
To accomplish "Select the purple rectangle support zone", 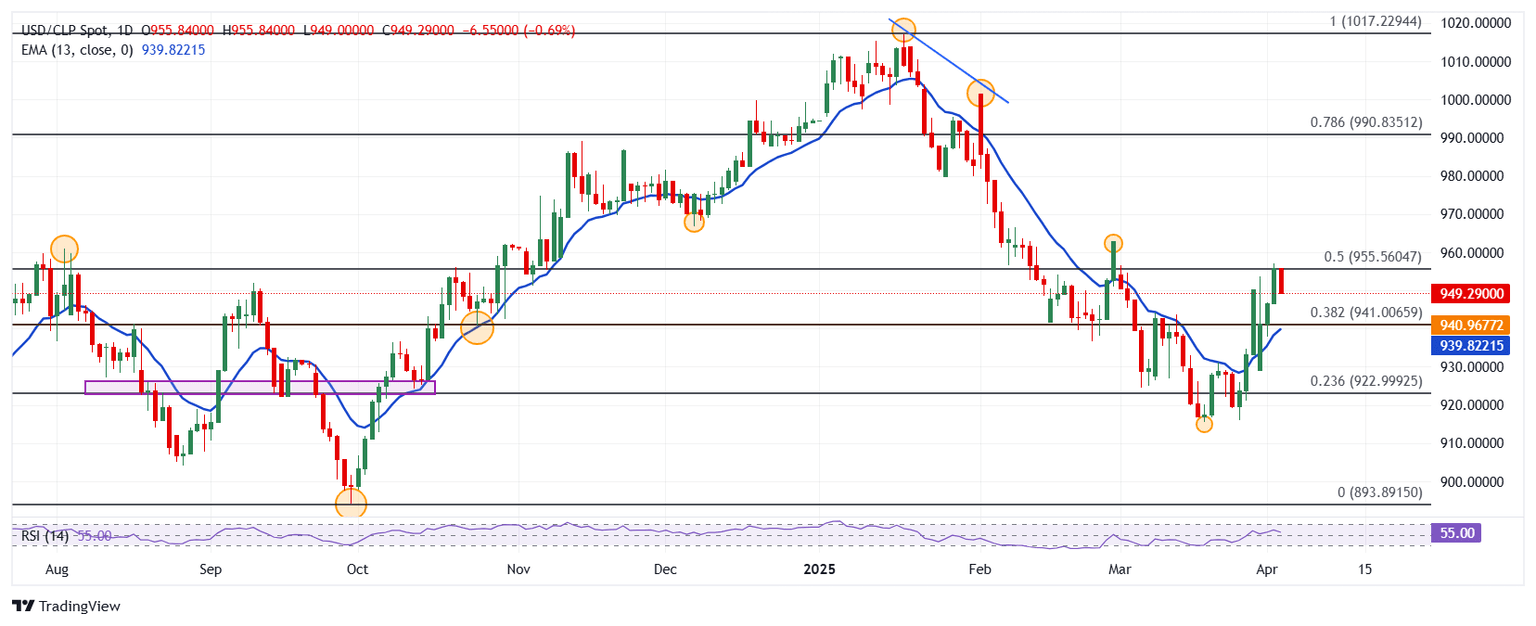I will (260, 387).
